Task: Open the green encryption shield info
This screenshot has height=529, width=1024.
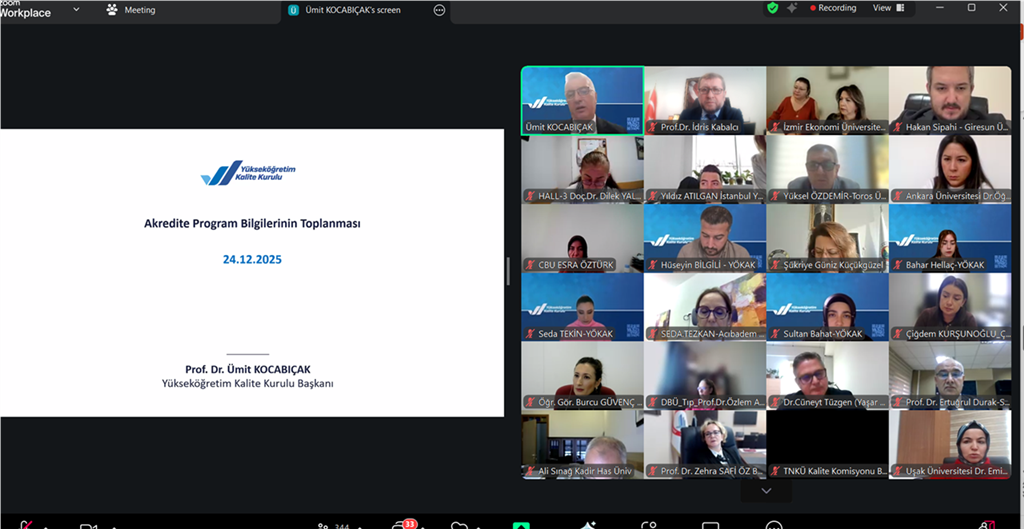Action: 772,8
